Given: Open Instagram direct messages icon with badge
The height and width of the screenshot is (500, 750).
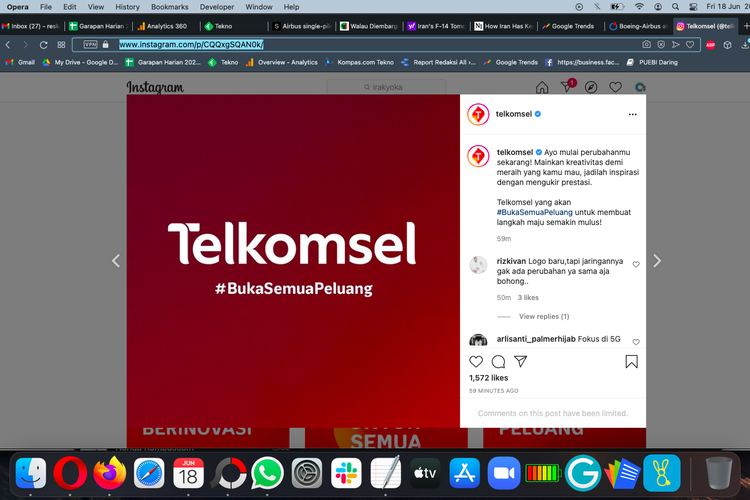Looking at the screenshot, I should (567, 87).
